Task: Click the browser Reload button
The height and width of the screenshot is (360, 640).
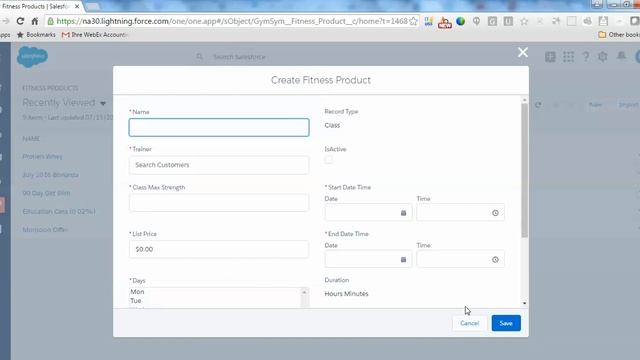Action: (20, 21)
